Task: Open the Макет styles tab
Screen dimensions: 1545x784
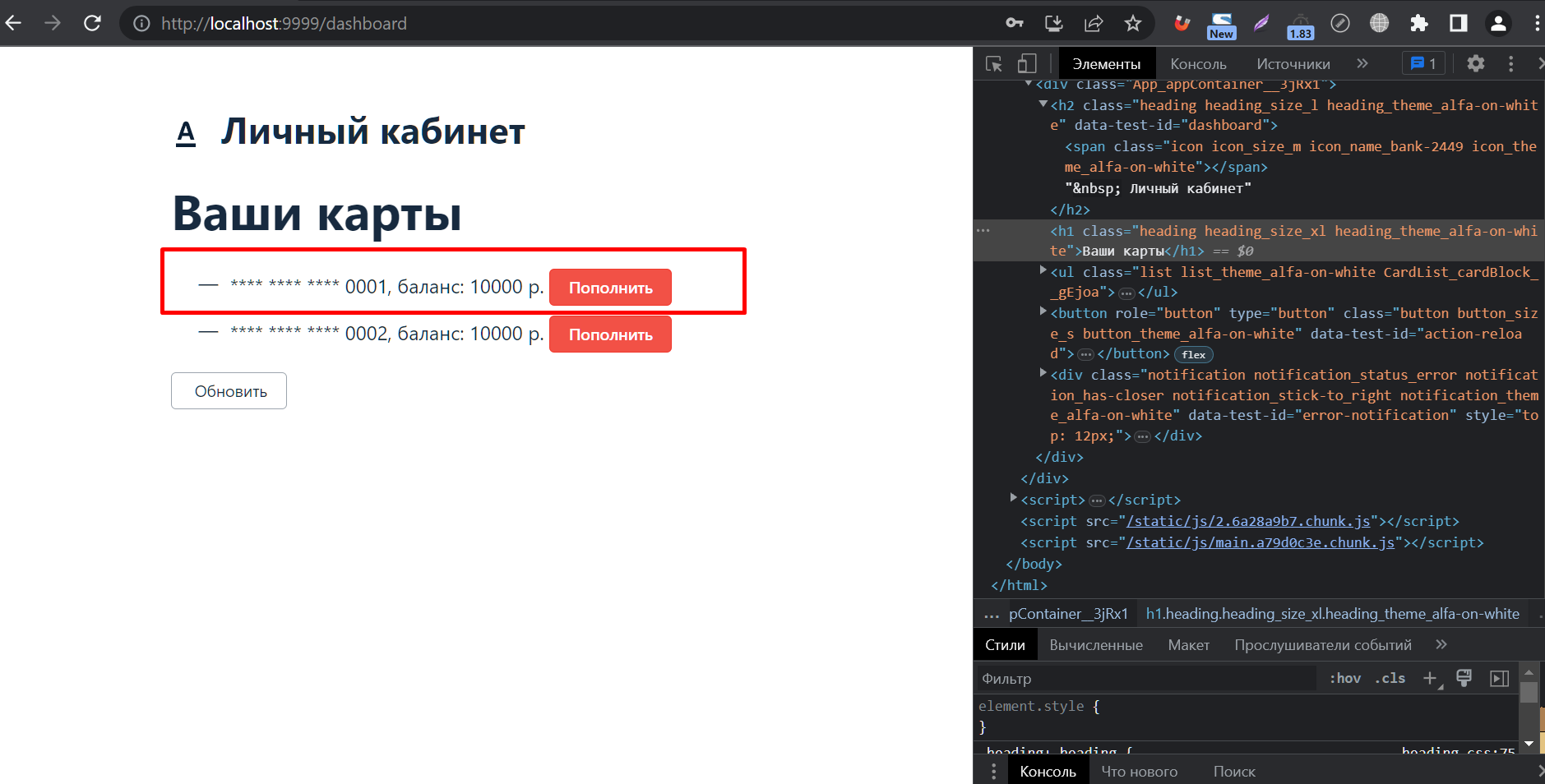Action: (1187, 644)
